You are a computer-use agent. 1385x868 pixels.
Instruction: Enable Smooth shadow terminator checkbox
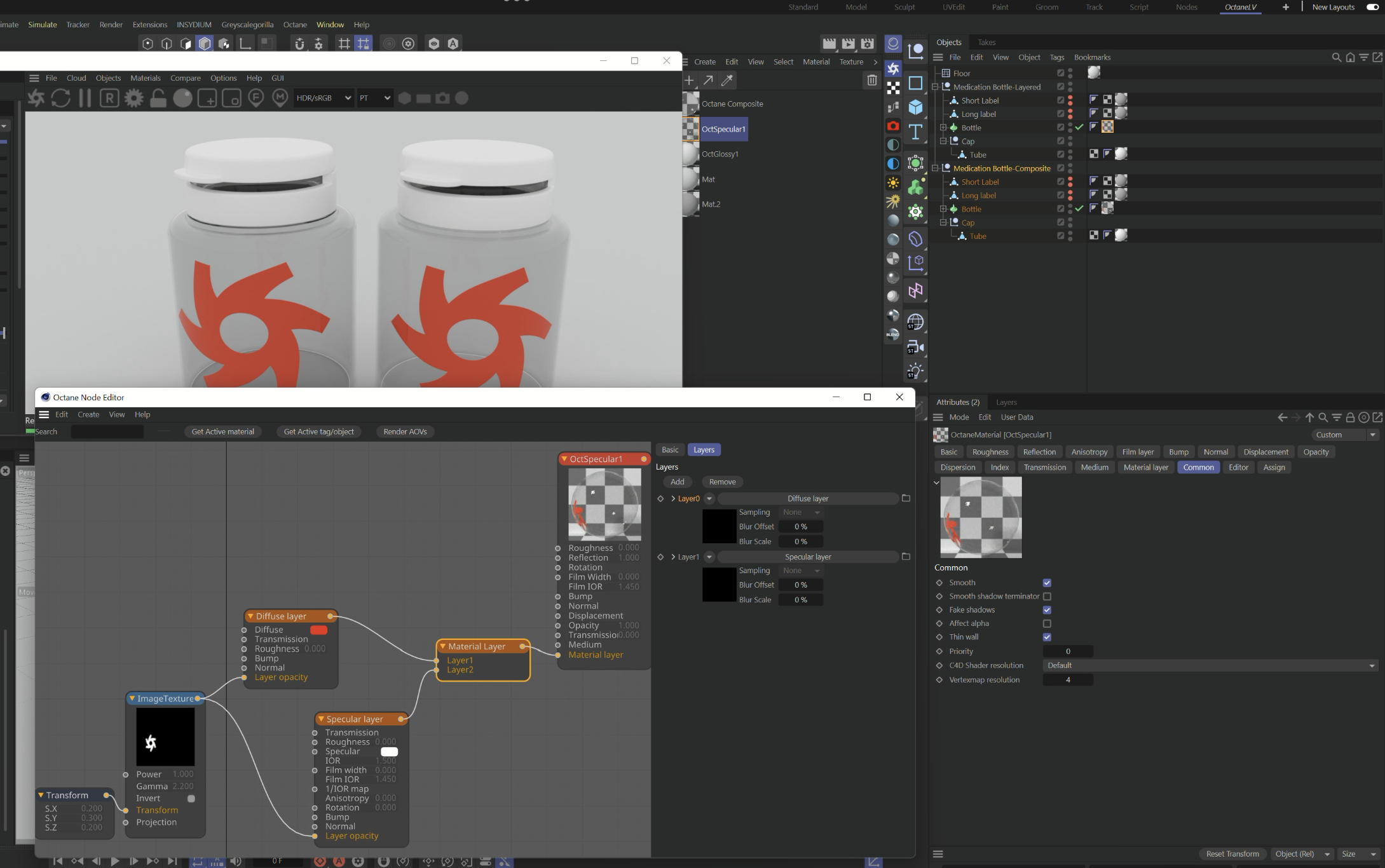click(1047, 596)
